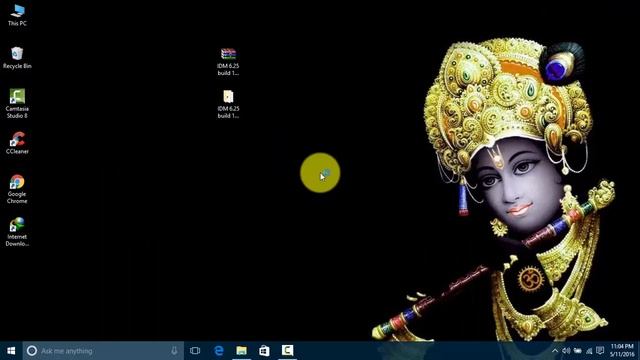Image resolution: width=640 pixels, height=360 pixels.
Task: Open Task View from taskbar
Action: [x=195, y=351]
